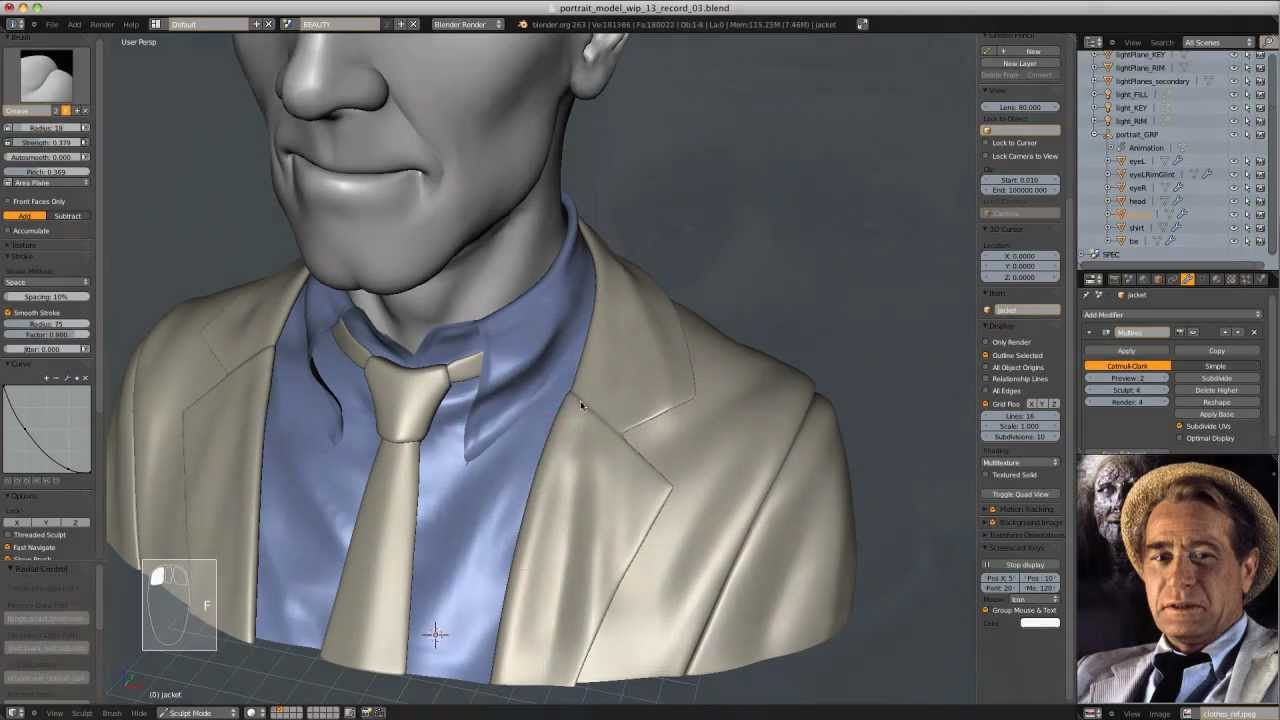1280x720 pixels.
Task: Toggle selectability arrow for eyeR
Action: click(1247, 188)
